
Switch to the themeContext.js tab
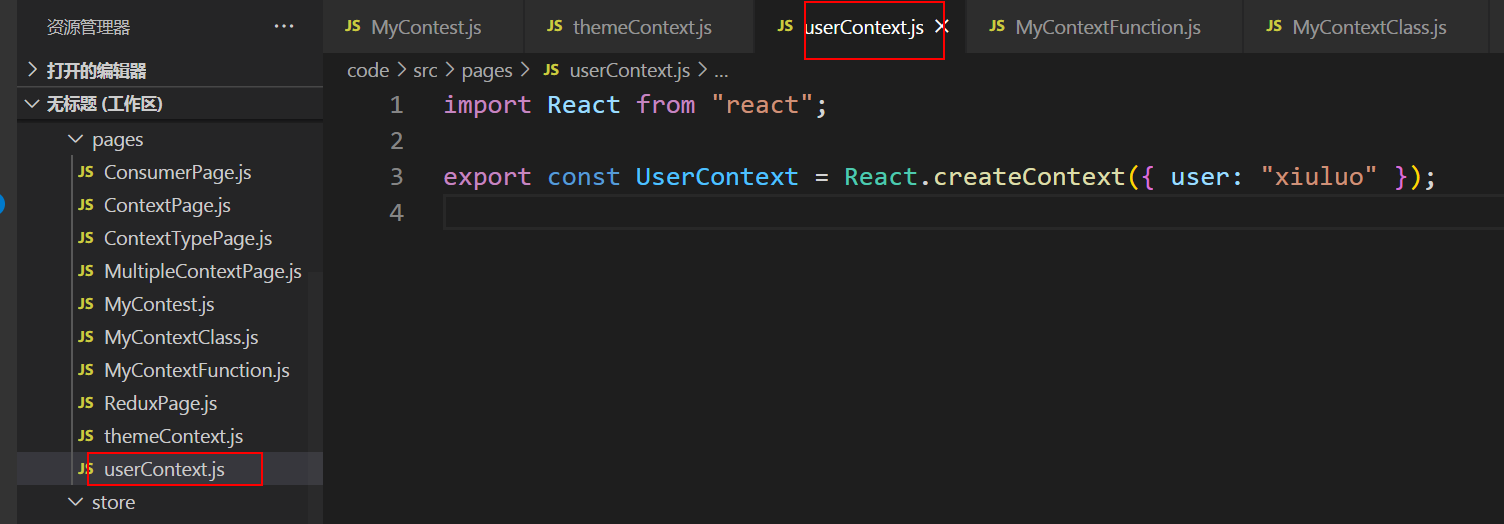click(641, 27)
